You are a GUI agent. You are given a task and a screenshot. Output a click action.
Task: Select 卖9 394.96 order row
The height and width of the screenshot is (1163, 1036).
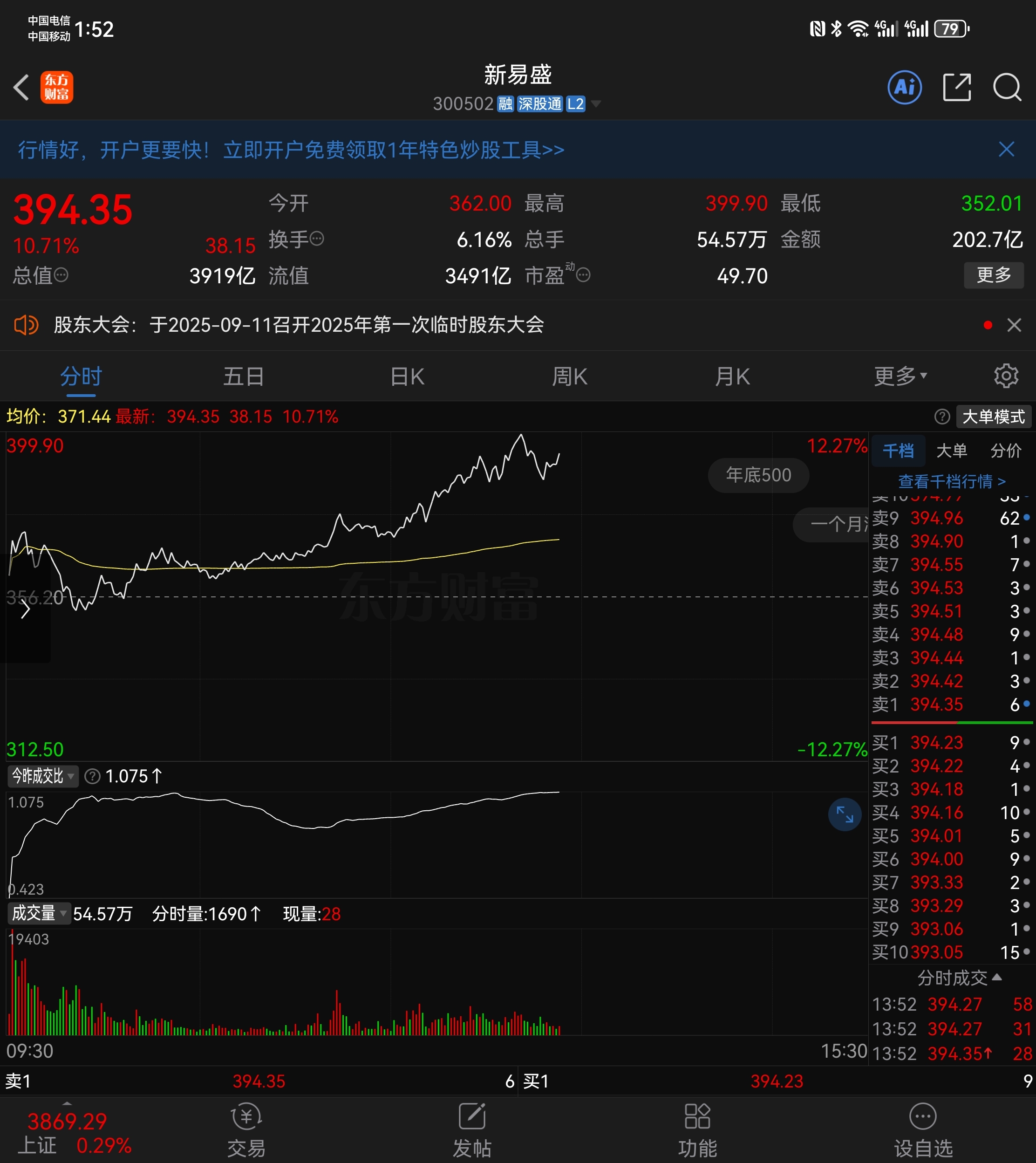[x=951, y=518]
